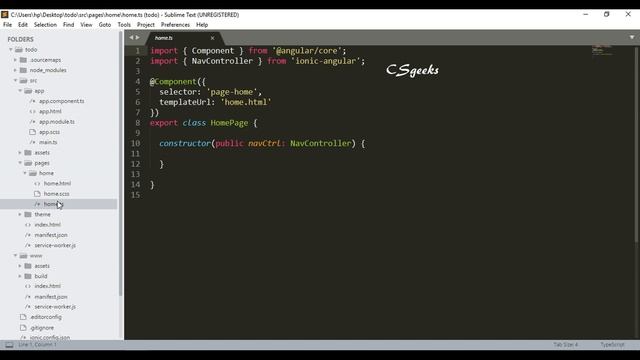
Task: Click the .editorconfig file icon
Action: coord(23,317)
